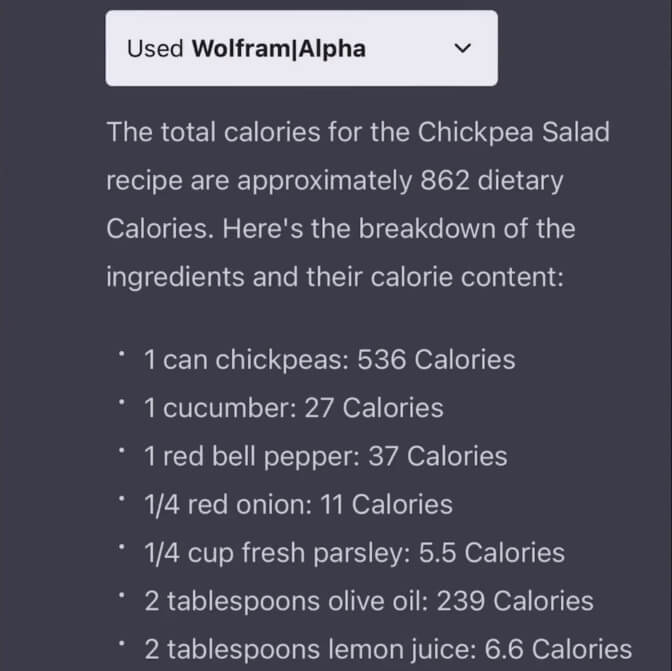Click the word 'Used' in plugin box

[155, 48]
